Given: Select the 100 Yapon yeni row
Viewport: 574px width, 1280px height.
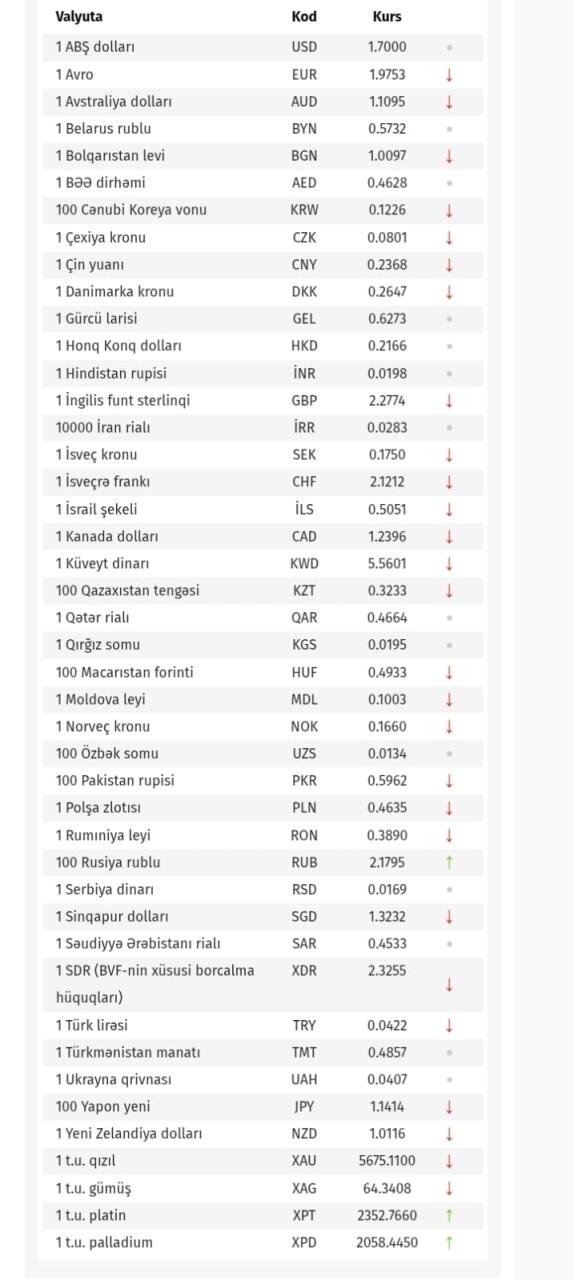Looking at the screenshot, I should [263, 1107].
